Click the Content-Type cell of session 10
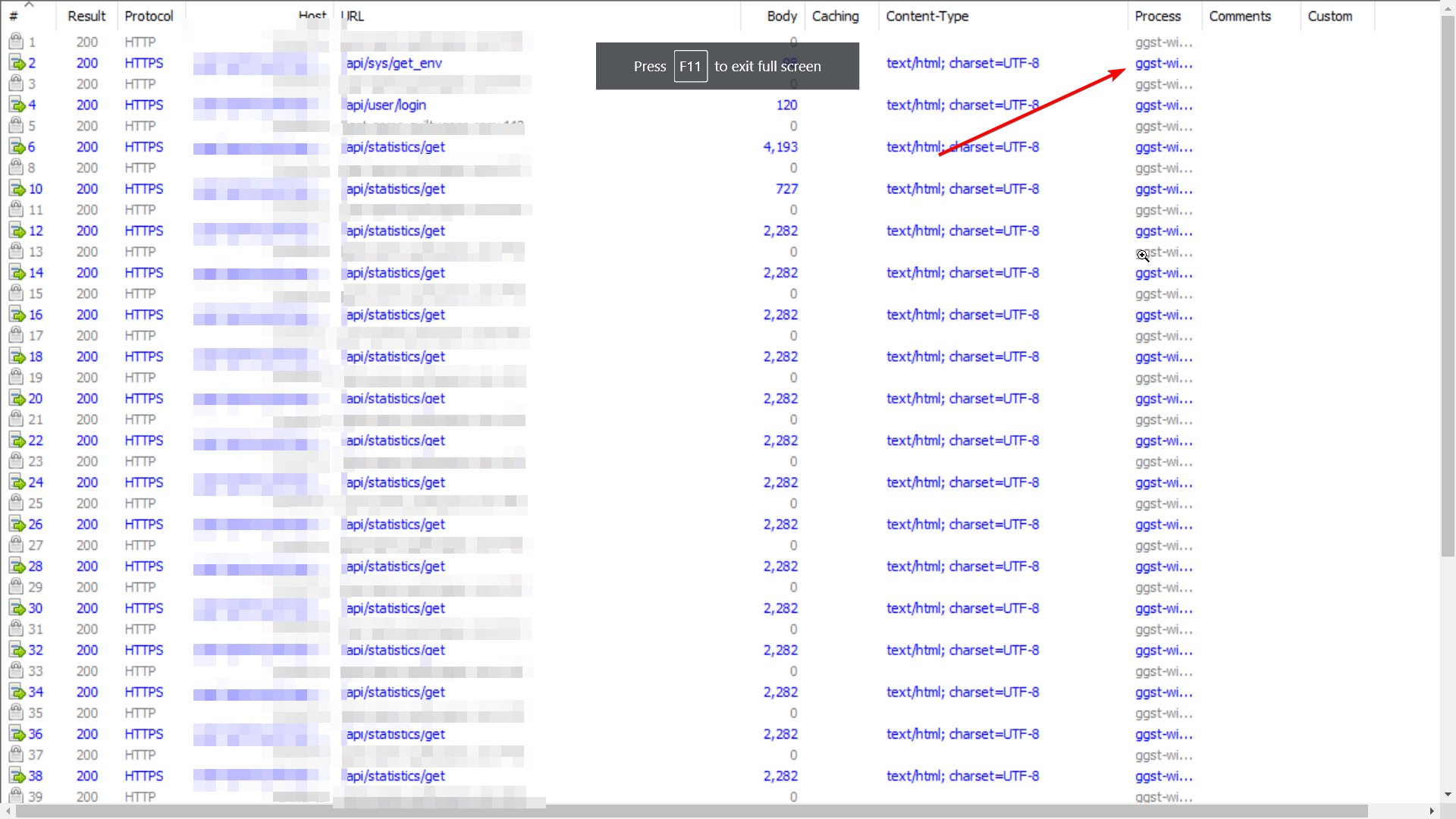1456x819 pixels. pos(963,189)
